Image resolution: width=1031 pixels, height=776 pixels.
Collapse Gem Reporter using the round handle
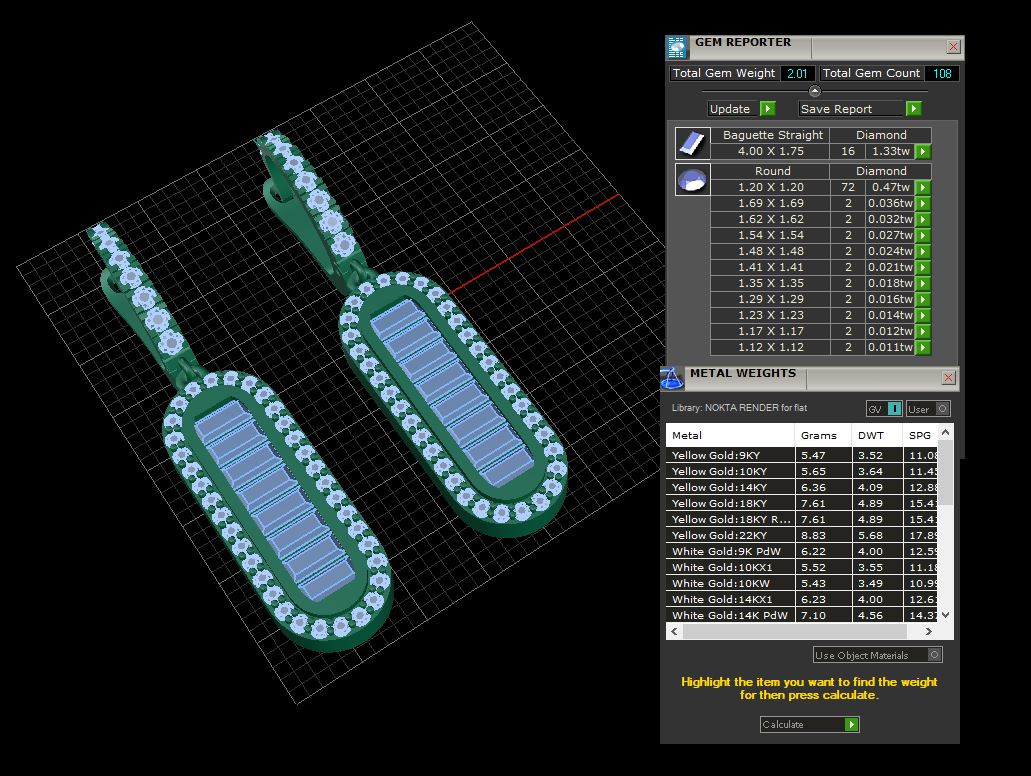click(815, 91)
